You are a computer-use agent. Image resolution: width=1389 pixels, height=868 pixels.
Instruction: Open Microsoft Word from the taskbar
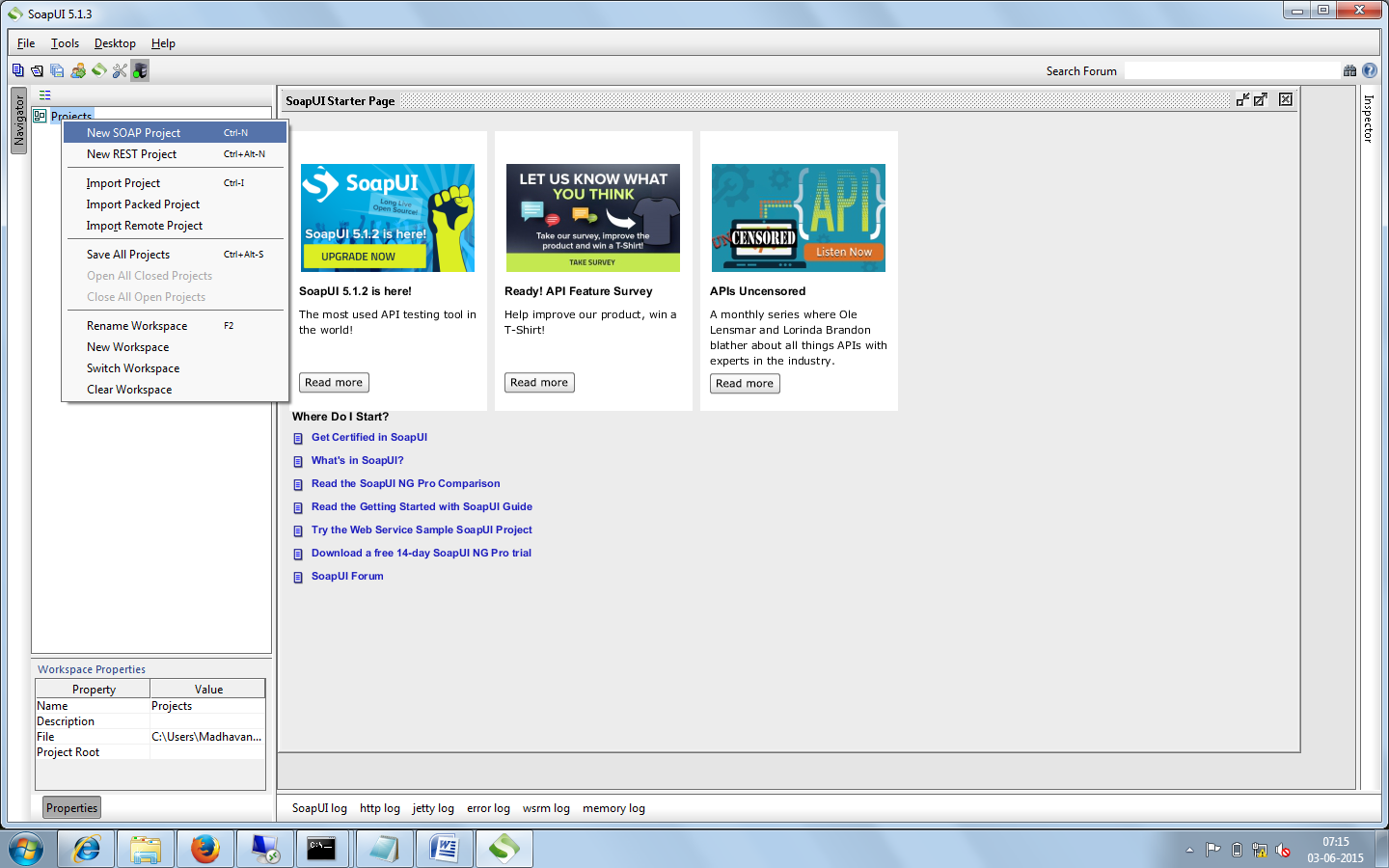pos(444,849)
